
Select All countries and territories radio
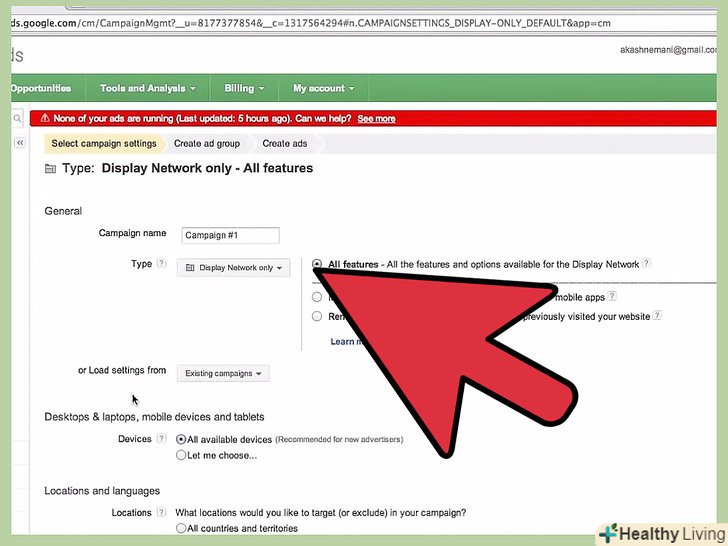point(181,528)
